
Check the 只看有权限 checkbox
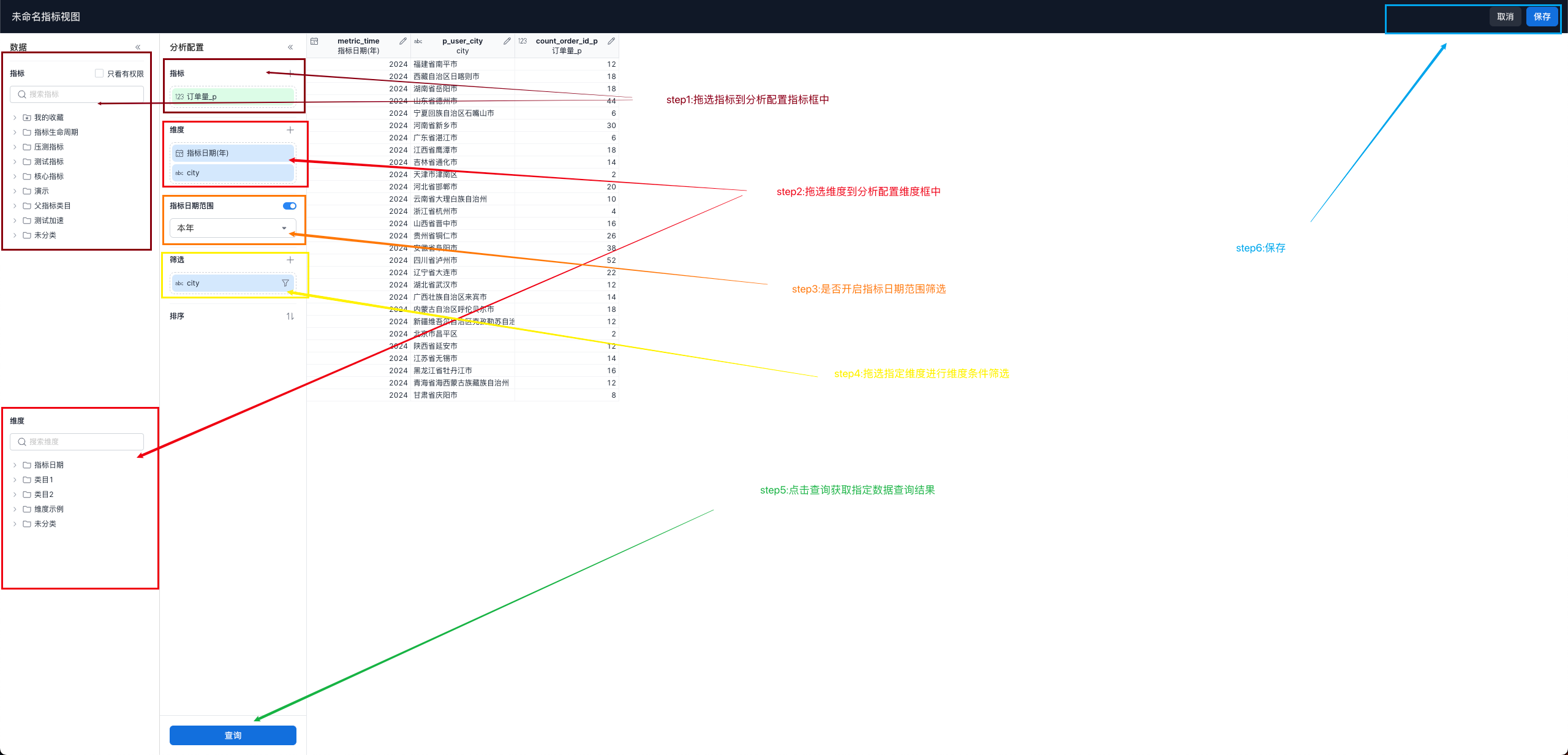coord(99,74)
